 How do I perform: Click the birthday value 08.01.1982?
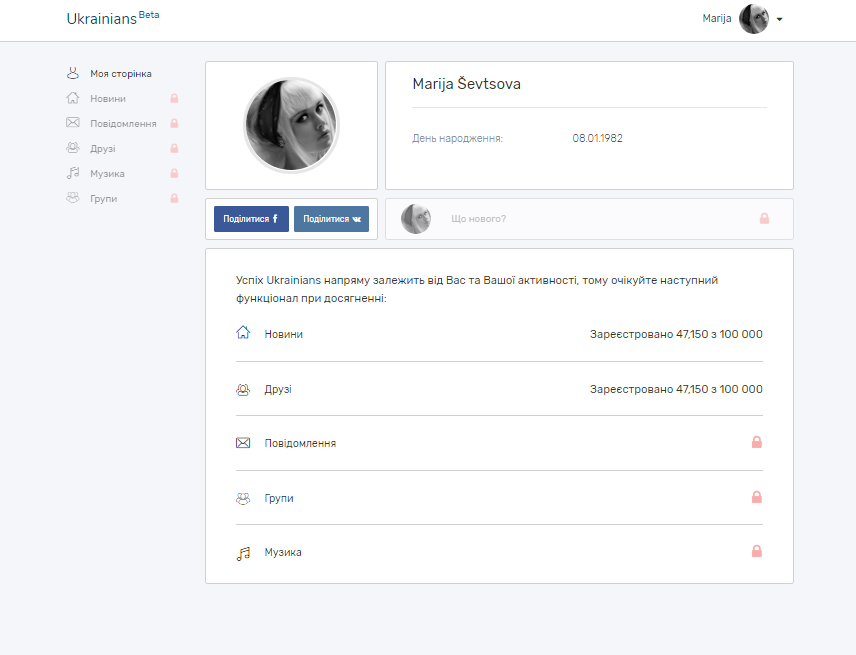(x=597, y=139)
